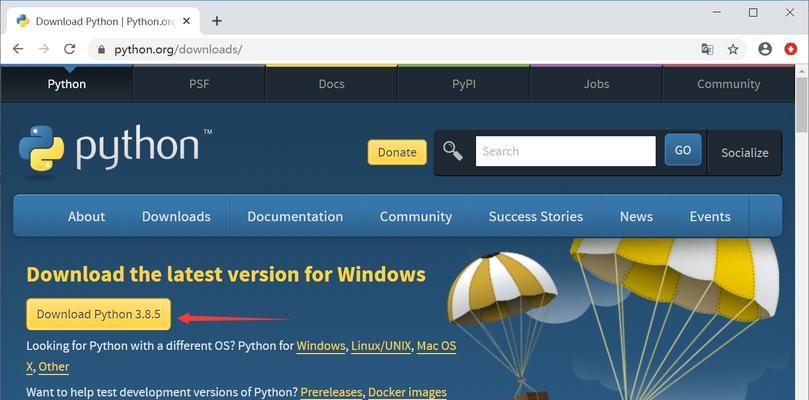Click the scrollbar up arrow
Viewport: 809px width, 400px height.
[x=802, y=70]
